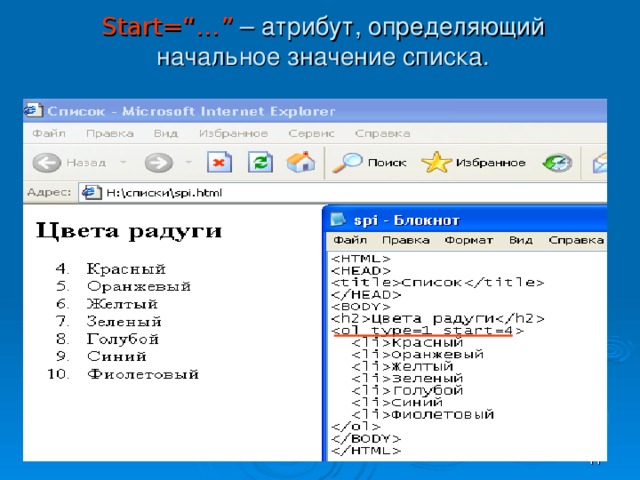Click the Search magnifying glass icon
This screenshot has height=480, width=640.
pyautogui.click(x=347, y=163)
